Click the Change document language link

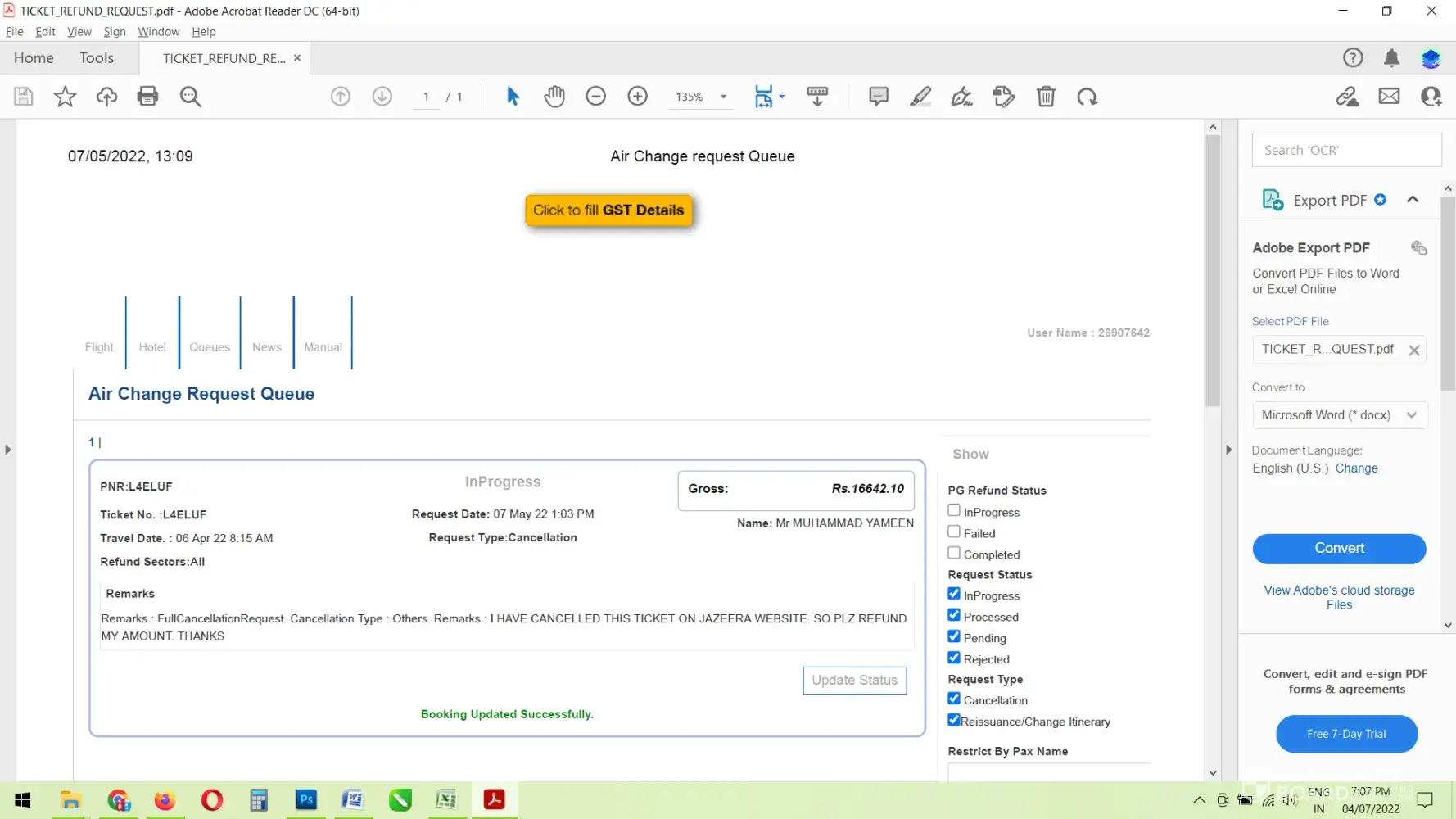click(x=1356, y=468)
